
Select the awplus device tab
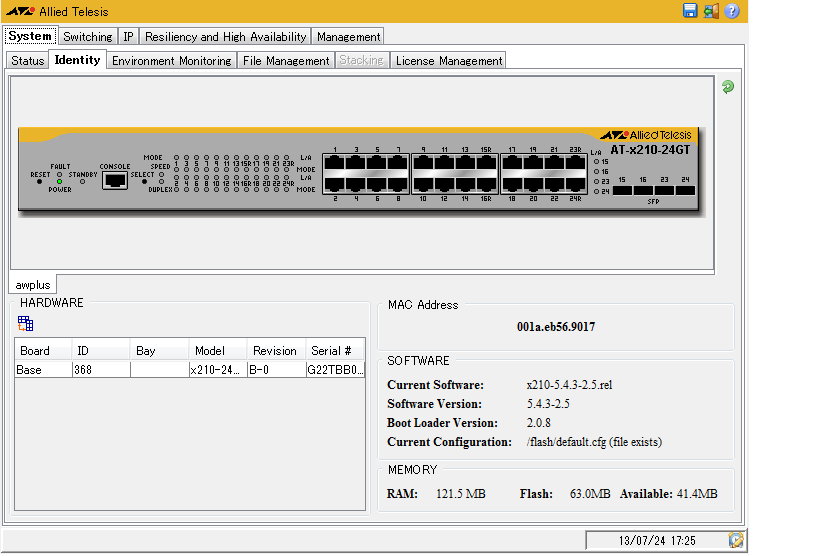[x=33, y=285]
